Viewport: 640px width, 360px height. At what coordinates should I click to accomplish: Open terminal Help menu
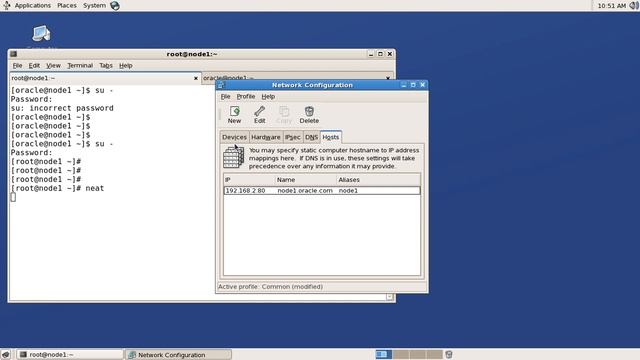tap(126, 65)
